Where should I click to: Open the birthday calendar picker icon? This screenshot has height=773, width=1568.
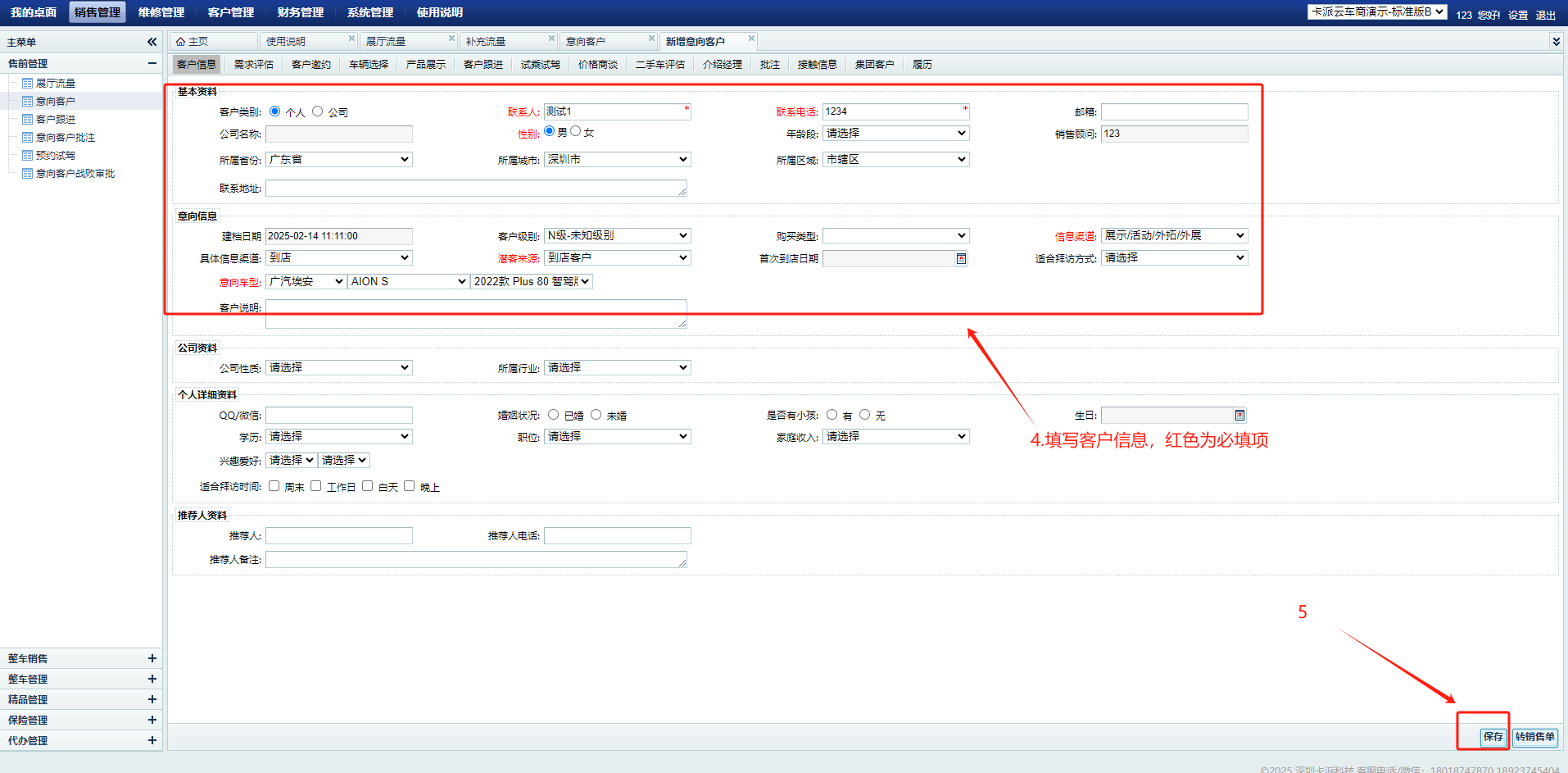coord(1239,416)
